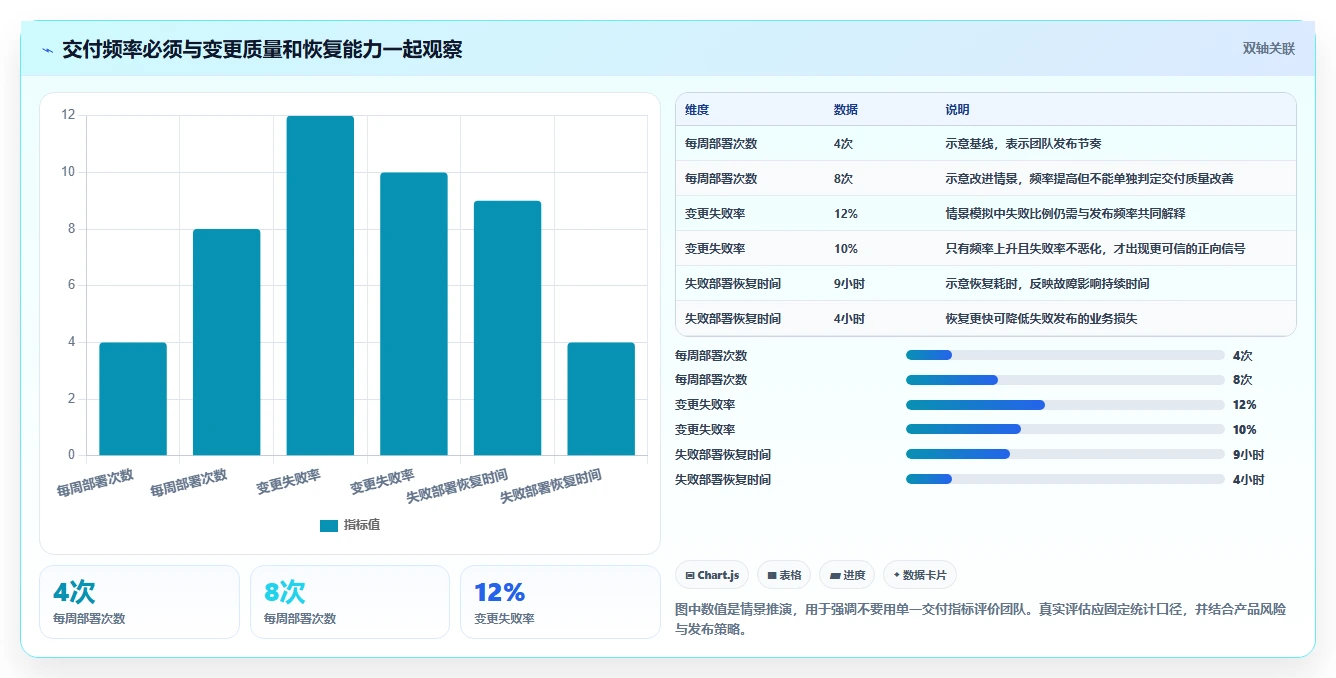The width and height of the screenshot is (1336, 678).
Task: Click the y-axis label 6
Action: 71,285
